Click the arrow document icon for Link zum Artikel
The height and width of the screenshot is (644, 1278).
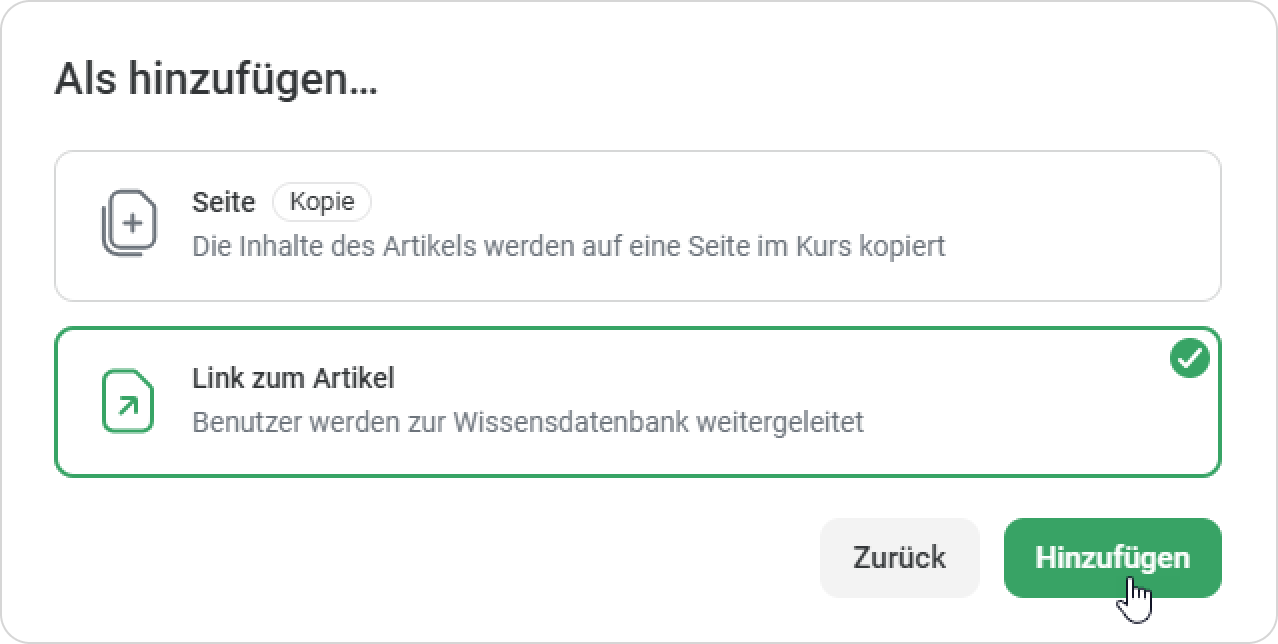[128, 401]
